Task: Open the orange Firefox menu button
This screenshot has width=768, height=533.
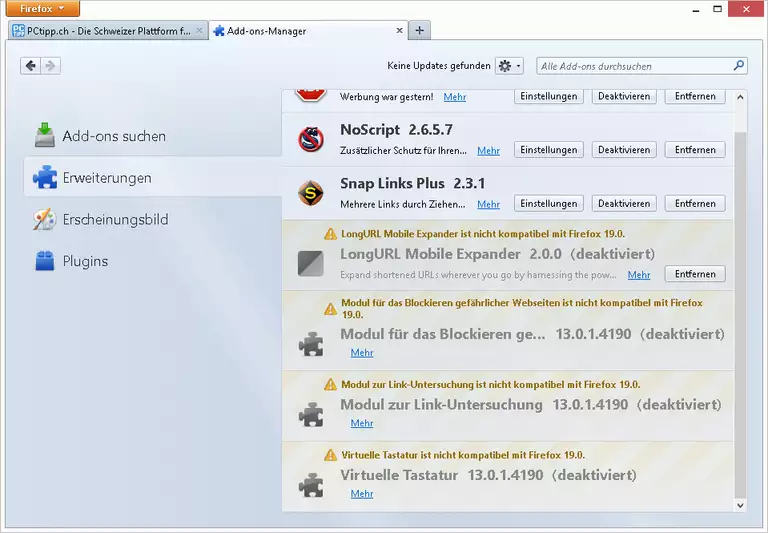Action: coord(42,8)
